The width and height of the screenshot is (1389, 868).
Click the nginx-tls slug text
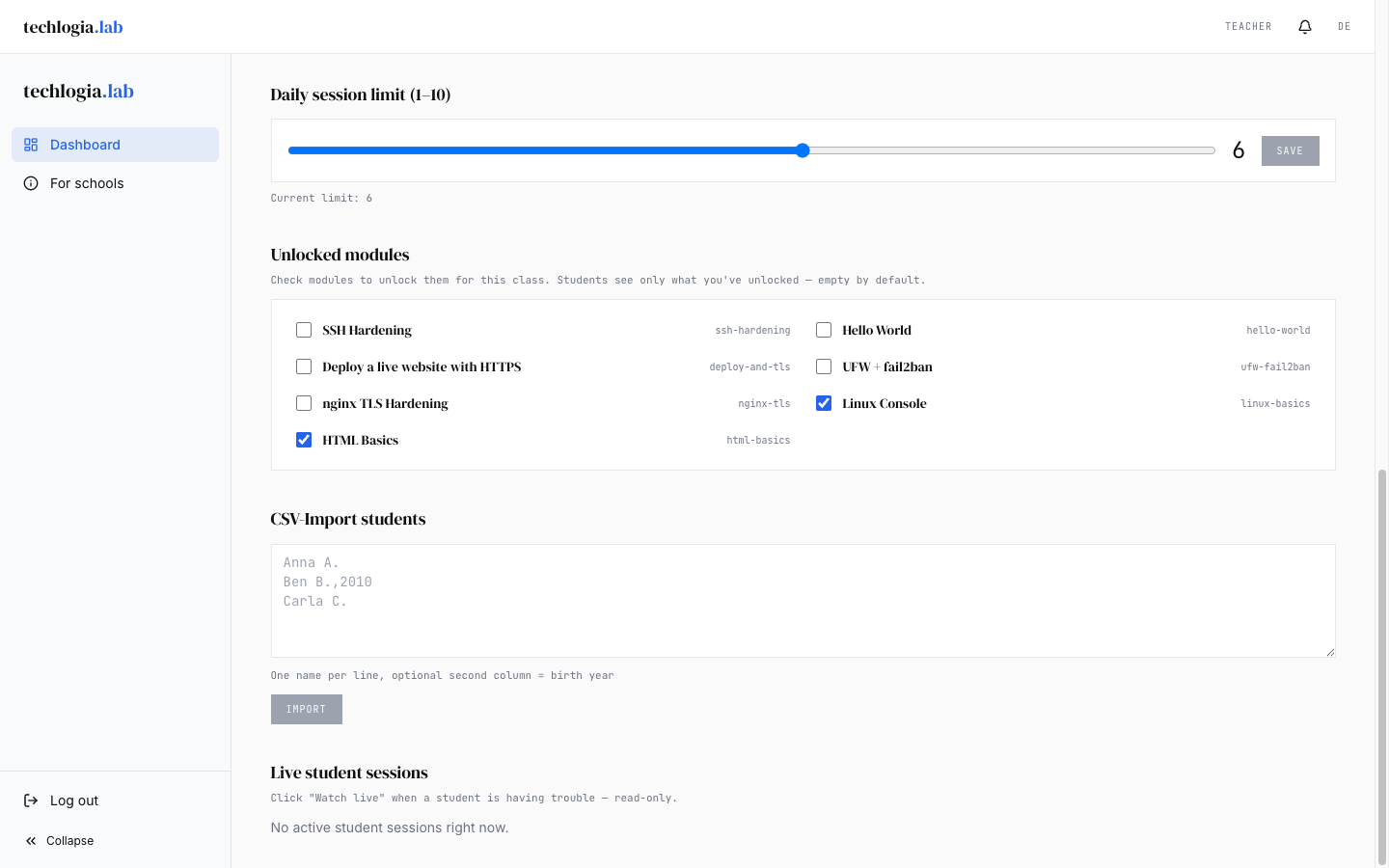[764, 403]
